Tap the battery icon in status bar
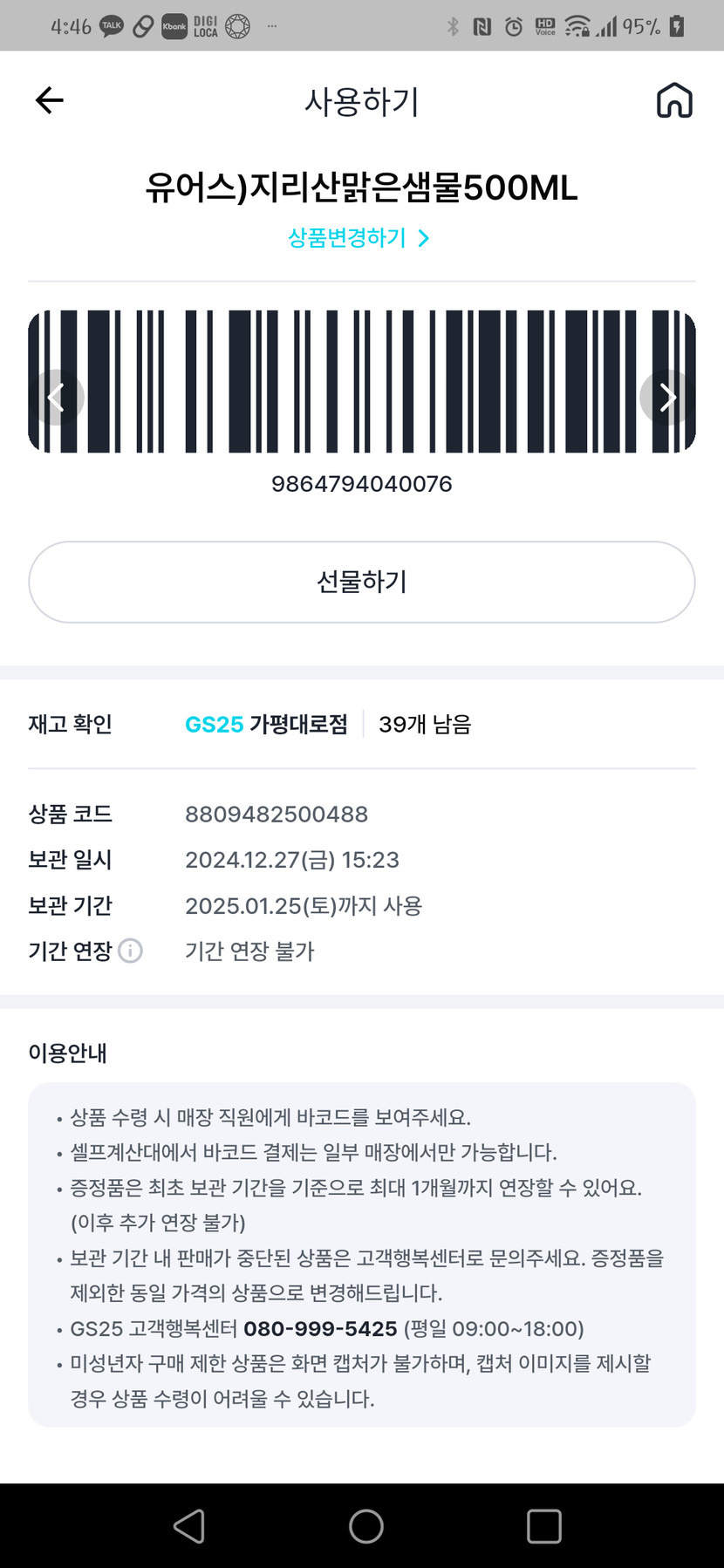 677,26
